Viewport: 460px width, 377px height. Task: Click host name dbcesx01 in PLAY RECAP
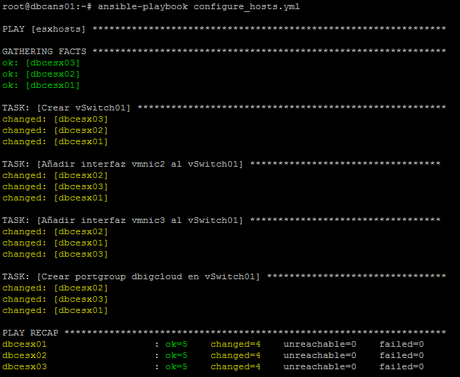tap(24, 344)
